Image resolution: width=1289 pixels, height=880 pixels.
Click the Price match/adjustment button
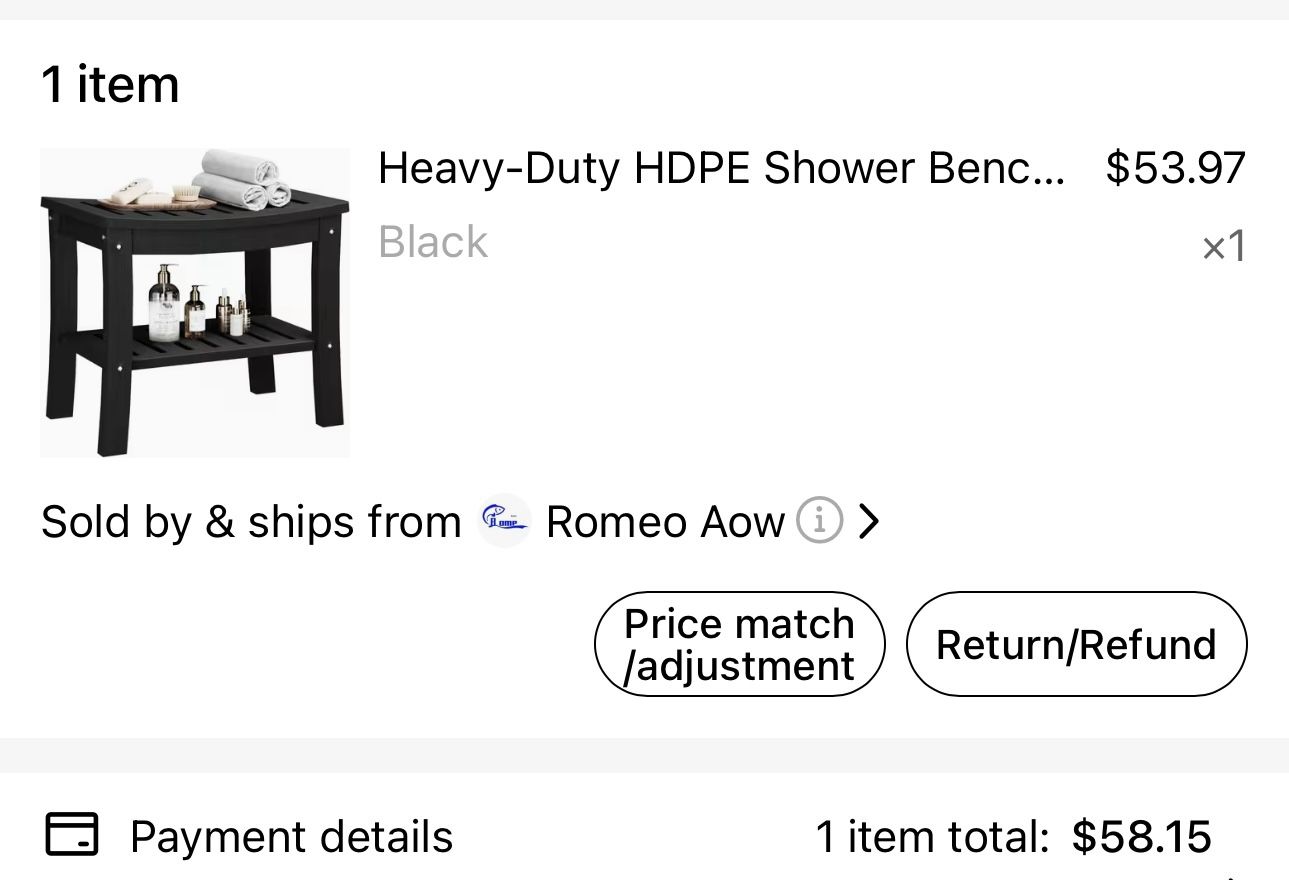click(739, 643)
